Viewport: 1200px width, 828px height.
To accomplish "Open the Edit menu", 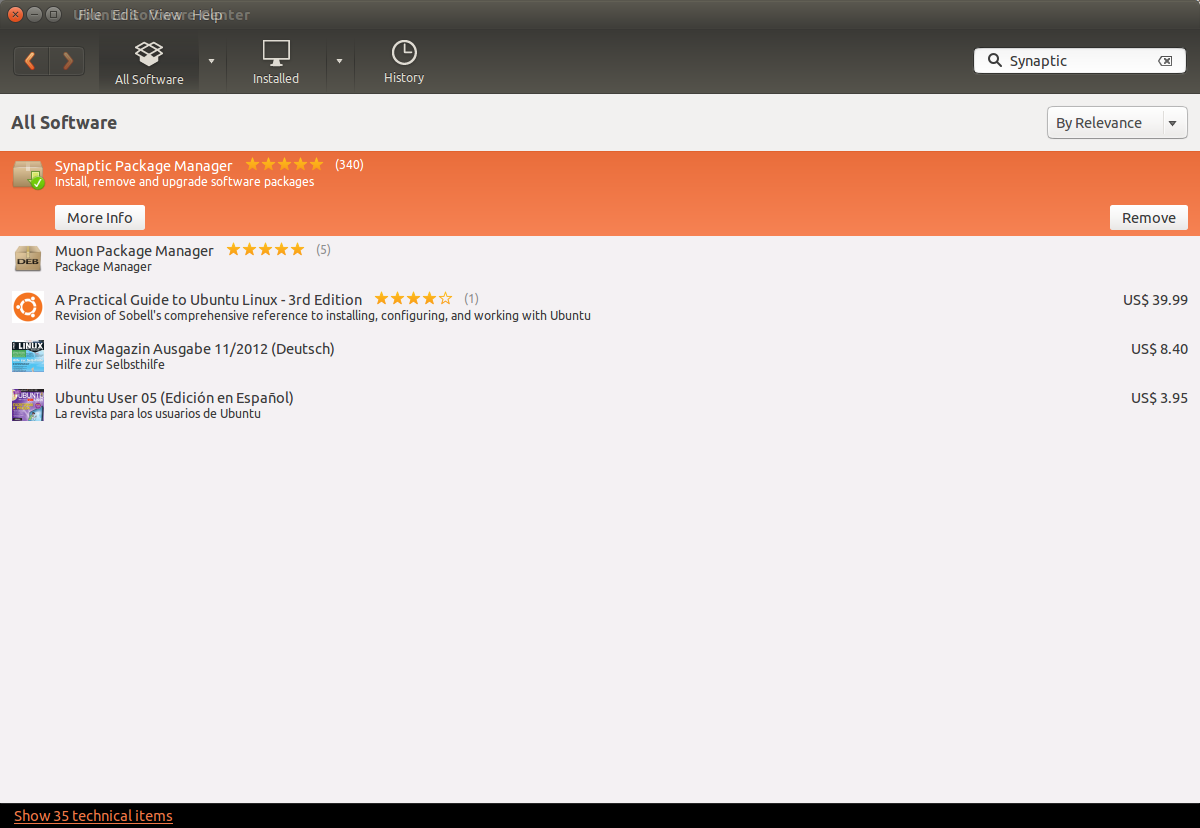I will pos(125,15).
